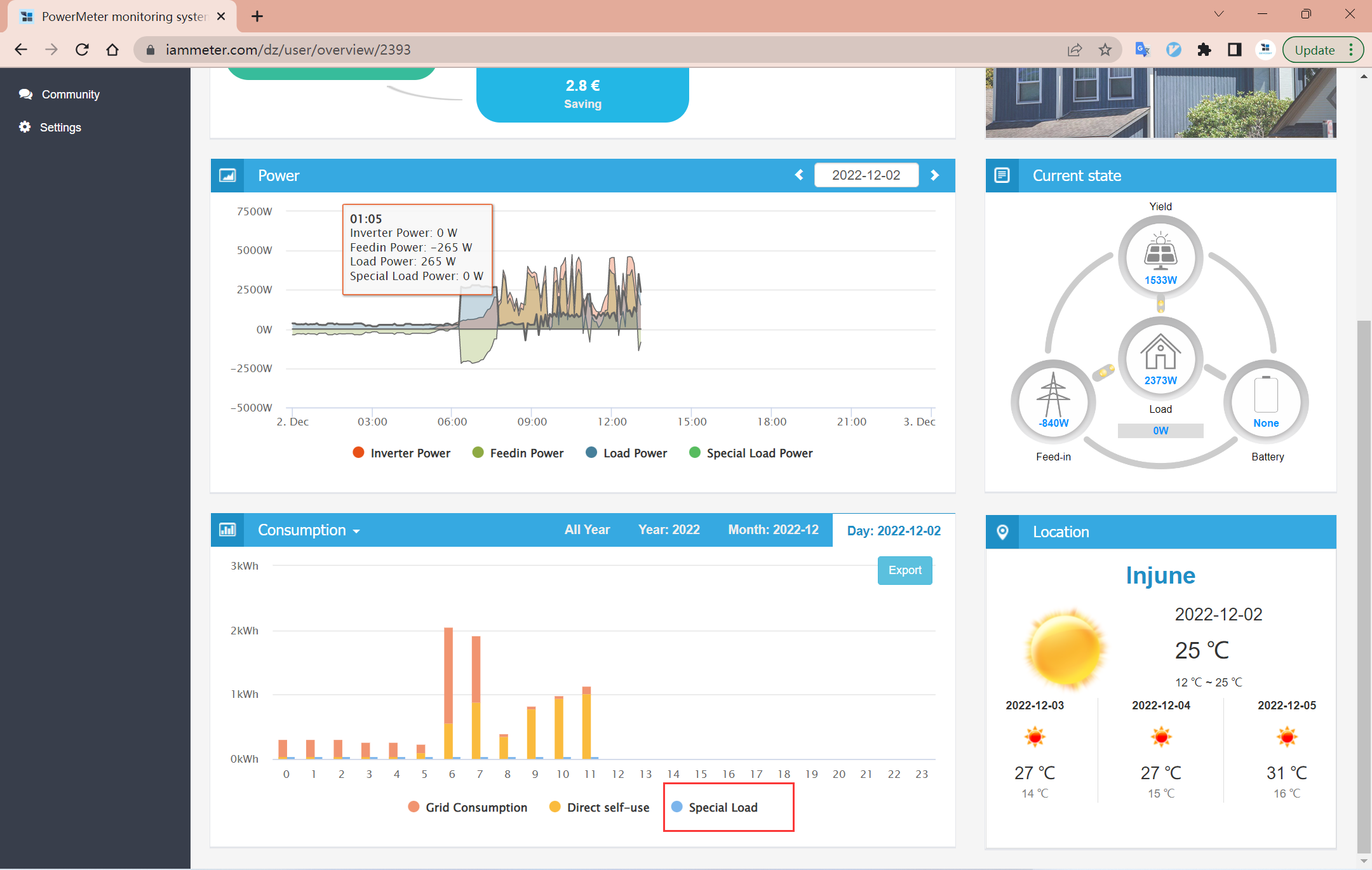Switch to Month: 2022-12 tab

(x=773, y=530)
